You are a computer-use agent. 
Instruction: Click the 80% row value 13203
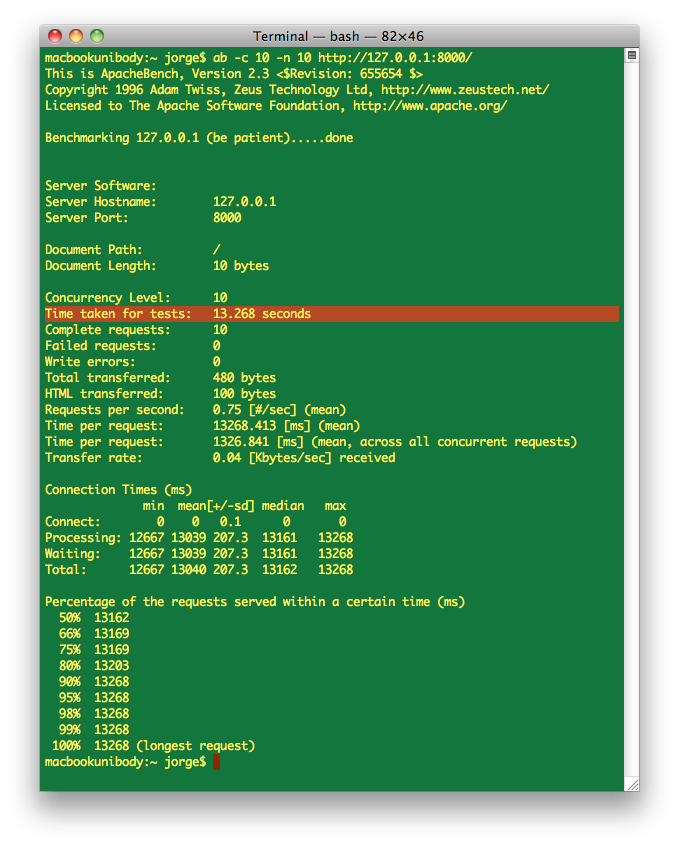click(x=112, y=666)
